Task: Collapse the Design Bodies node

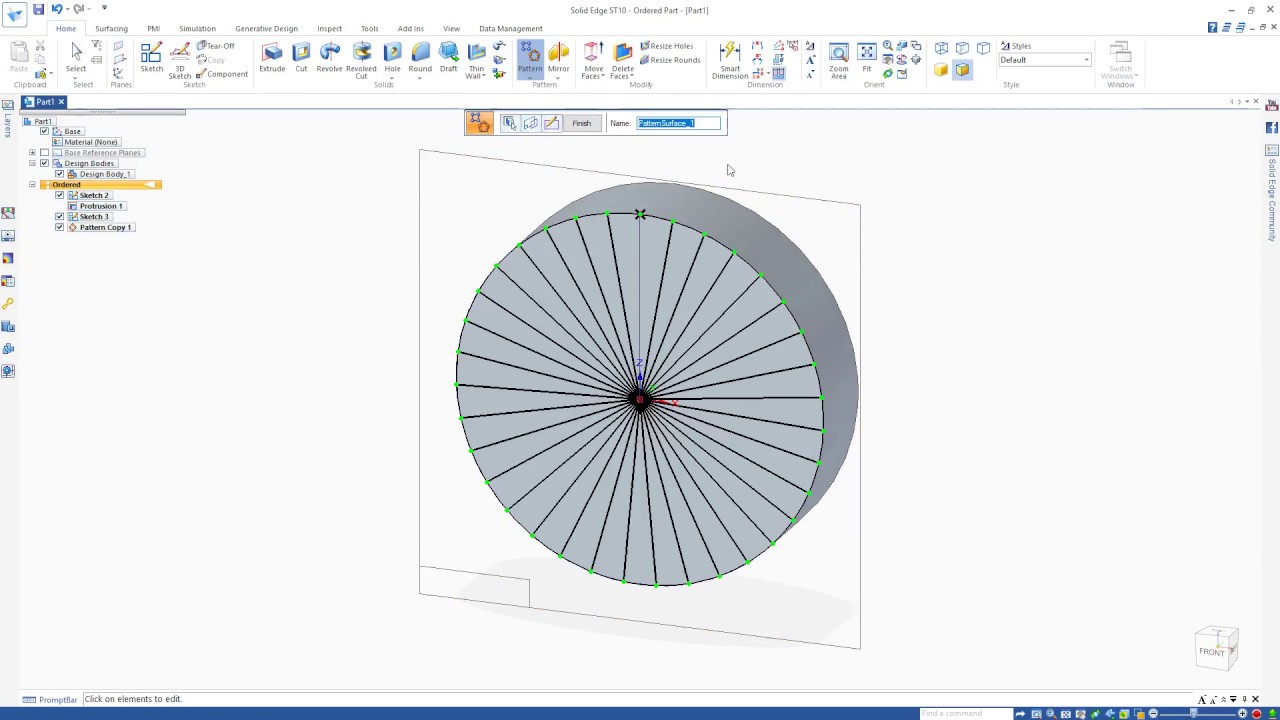Action: (x=32, y=163)
